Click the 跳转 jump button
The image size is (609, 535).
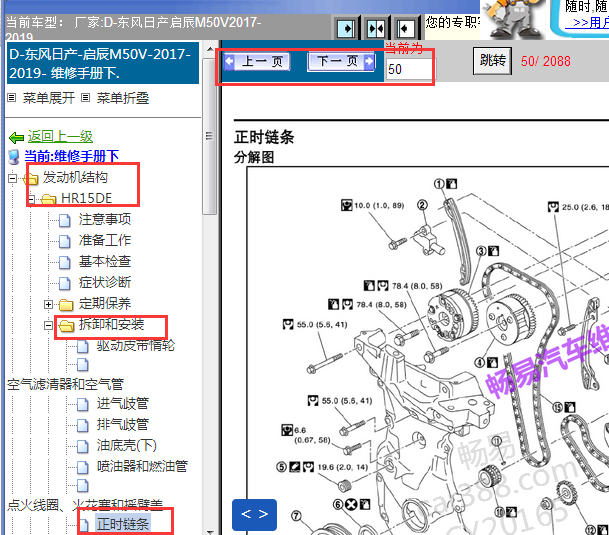[x=492, y=61]
